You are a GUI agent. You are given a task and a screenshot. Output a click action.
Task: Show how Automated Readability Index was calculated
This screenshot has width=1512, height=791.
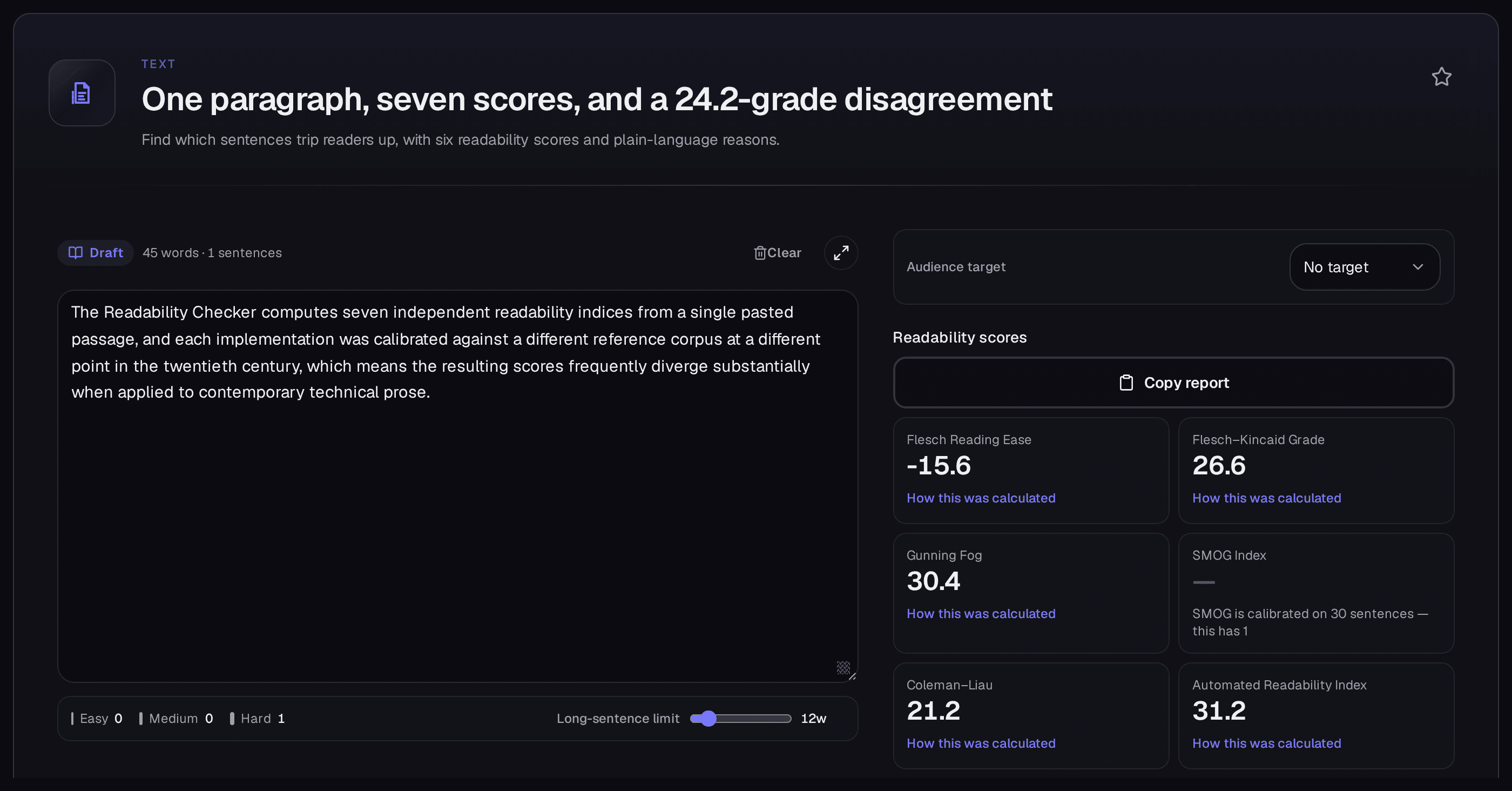click(1266, 743)
